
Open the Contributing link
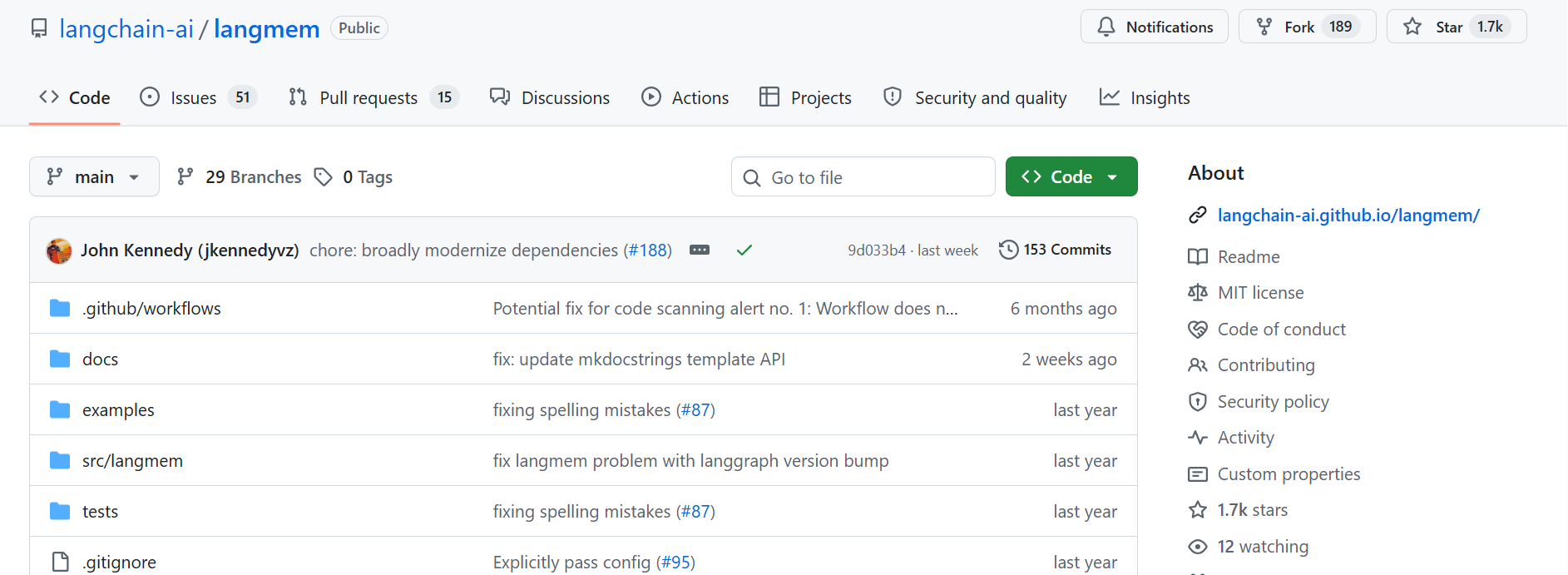(x=1252, y=365)
